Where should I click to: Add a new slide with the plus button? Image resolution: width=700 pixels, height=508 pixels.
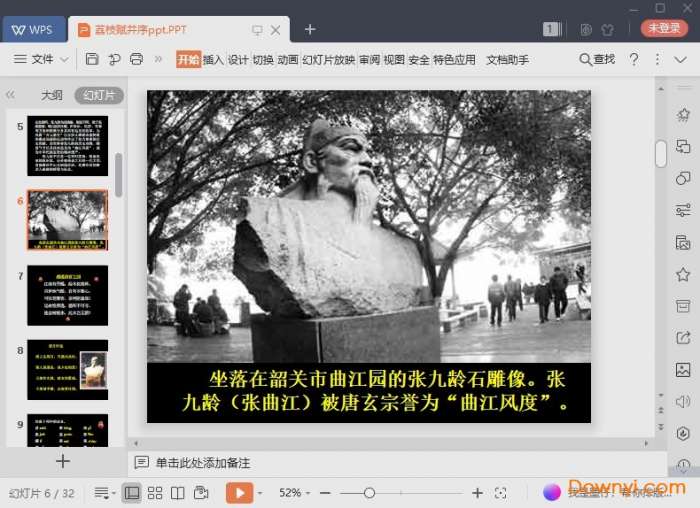tap(62, 461)
